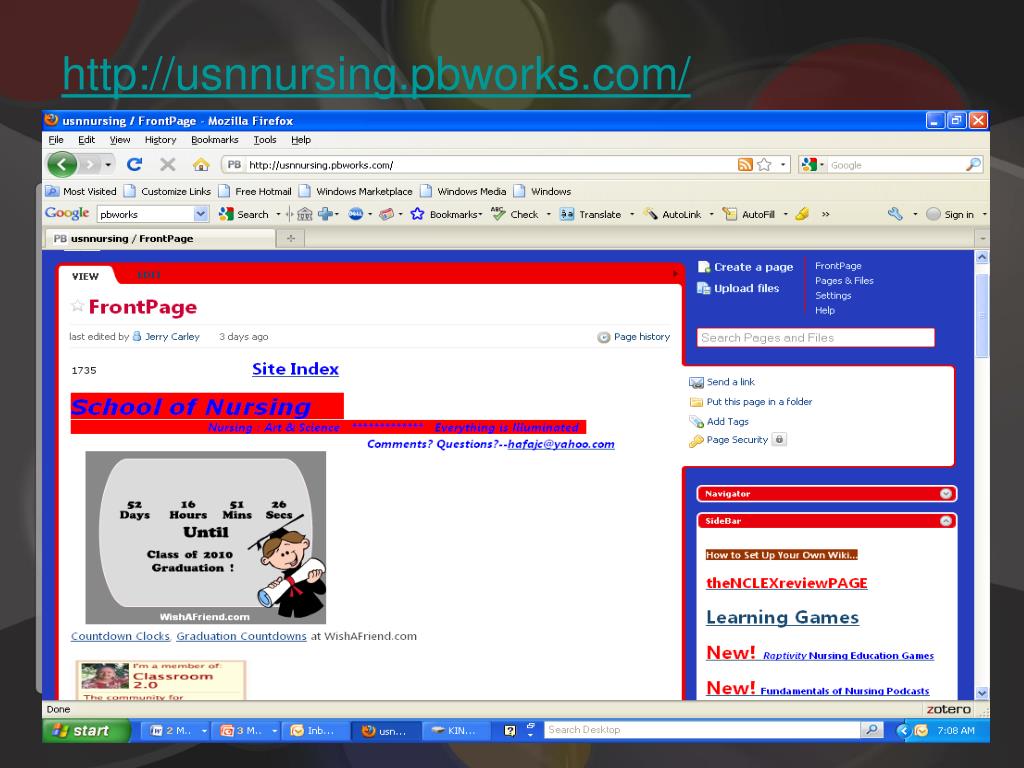The height and width of the screenshot is (768, 1024).
Task: Open the search engine selector dropdown
Action: (x=813, y=165)
